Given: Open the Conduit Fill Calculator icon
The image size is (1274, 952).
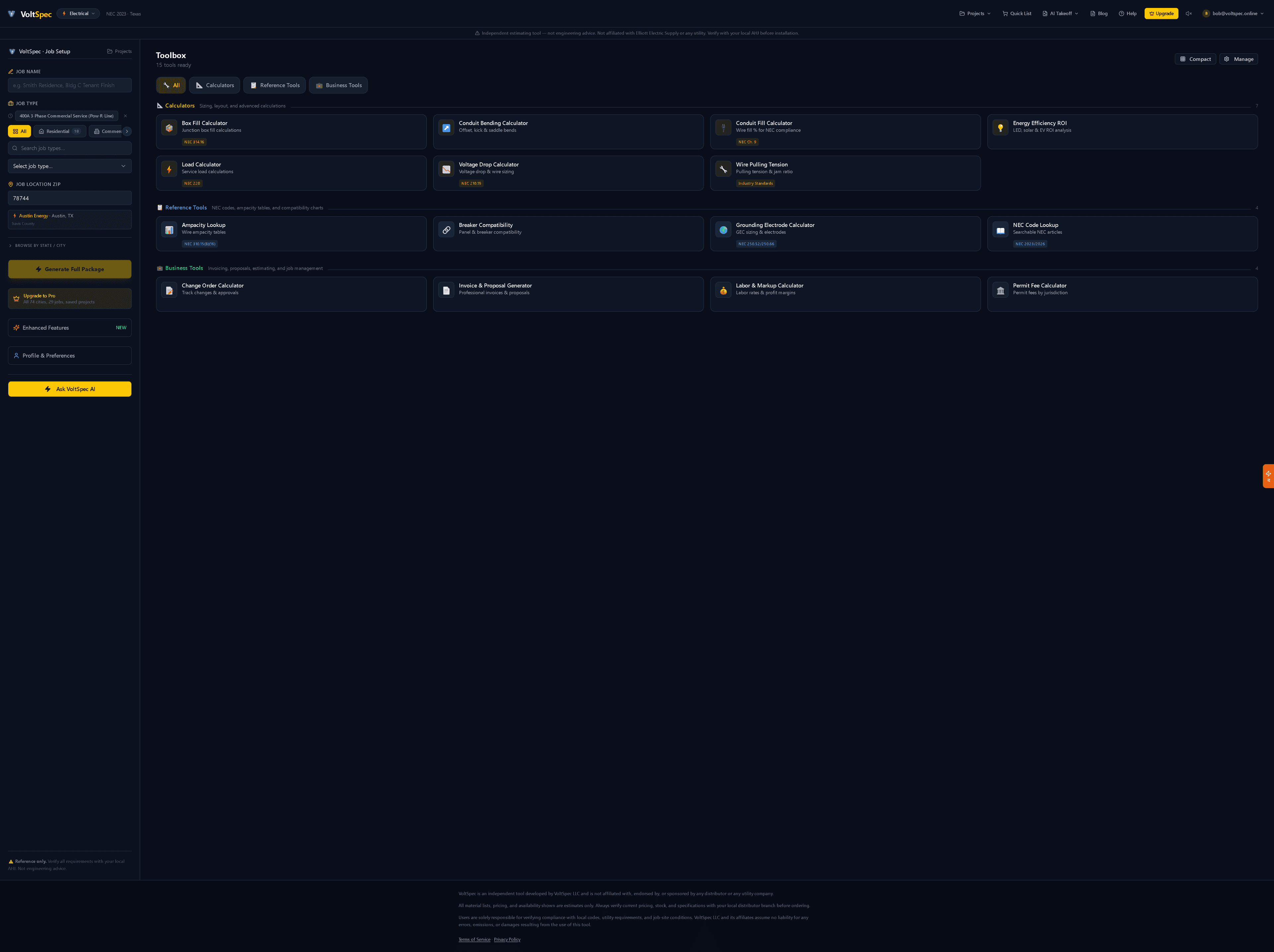Looking at the screenshot, I should [x=723, y=128].
